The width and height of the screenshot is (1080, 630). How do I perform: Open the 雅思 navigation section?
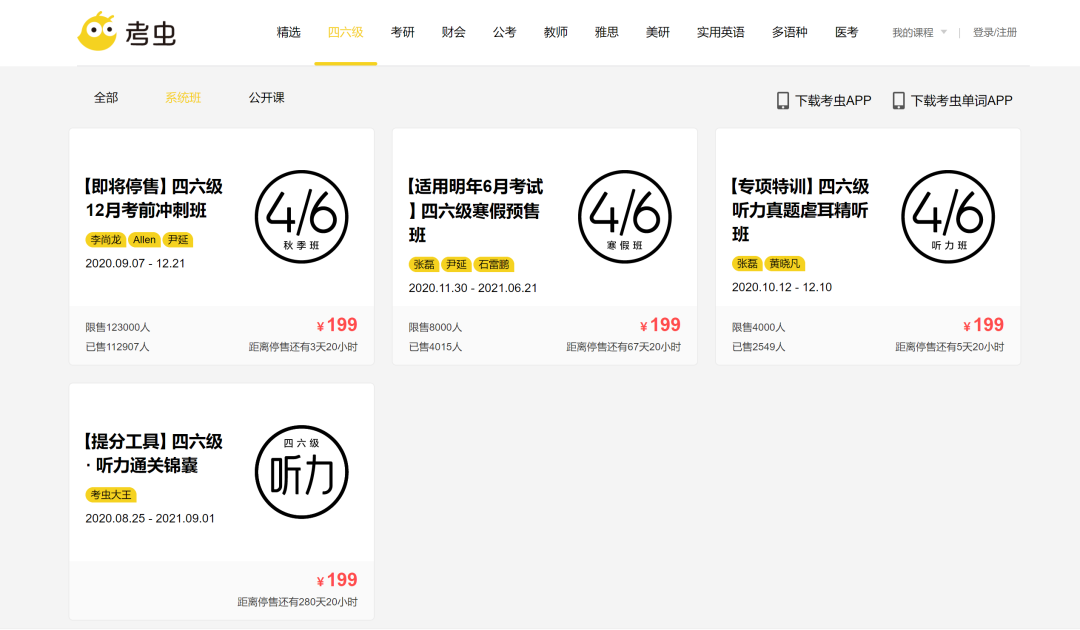[x=606, y=31]
